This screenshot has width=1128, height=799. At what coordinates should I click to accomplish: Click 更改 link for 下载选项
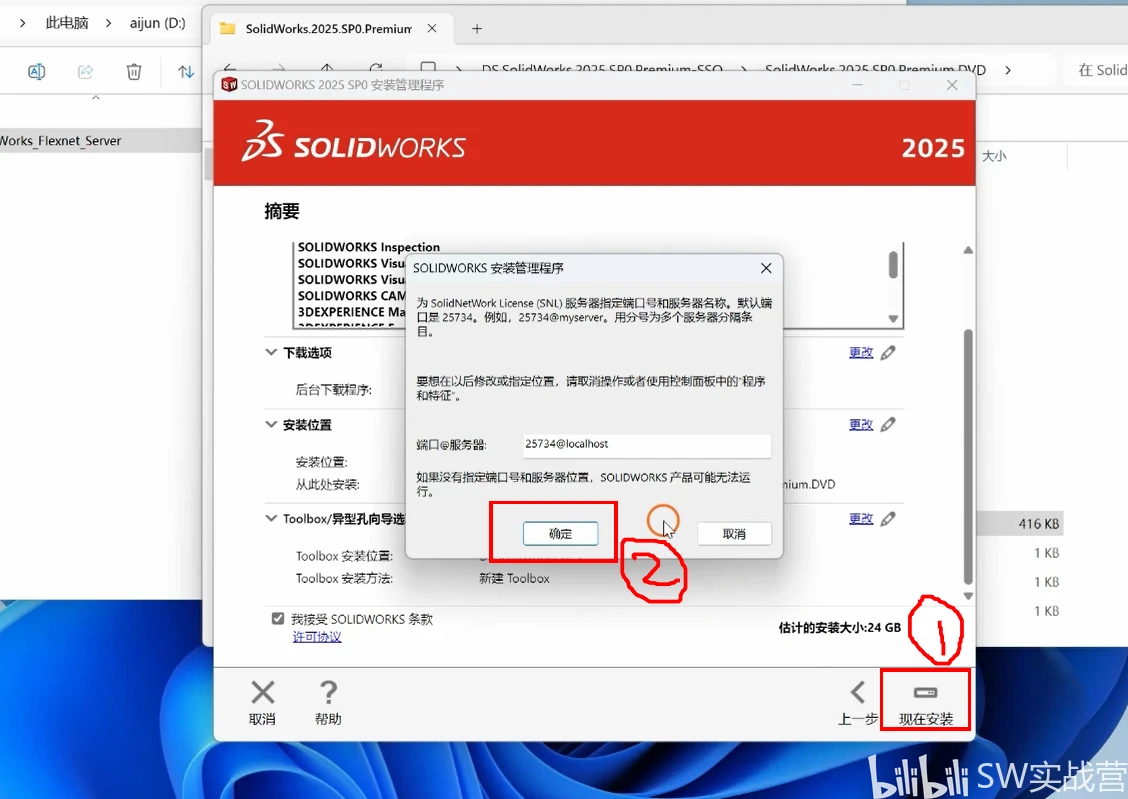(x=861, y=352)
